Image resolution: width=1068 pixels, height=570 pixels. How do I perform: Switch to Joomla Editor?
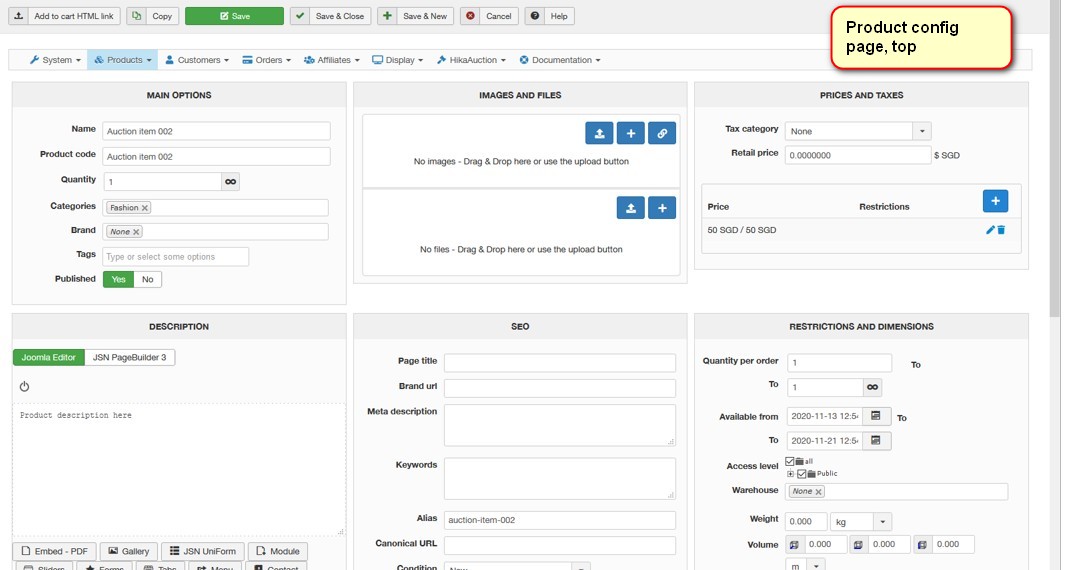48,358
